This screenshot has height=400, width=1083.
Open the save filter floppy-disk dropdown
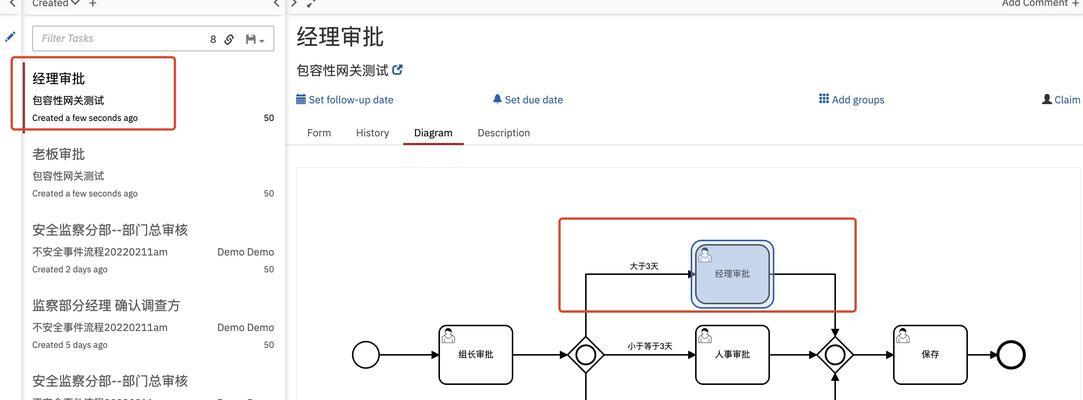coord(255,39)
